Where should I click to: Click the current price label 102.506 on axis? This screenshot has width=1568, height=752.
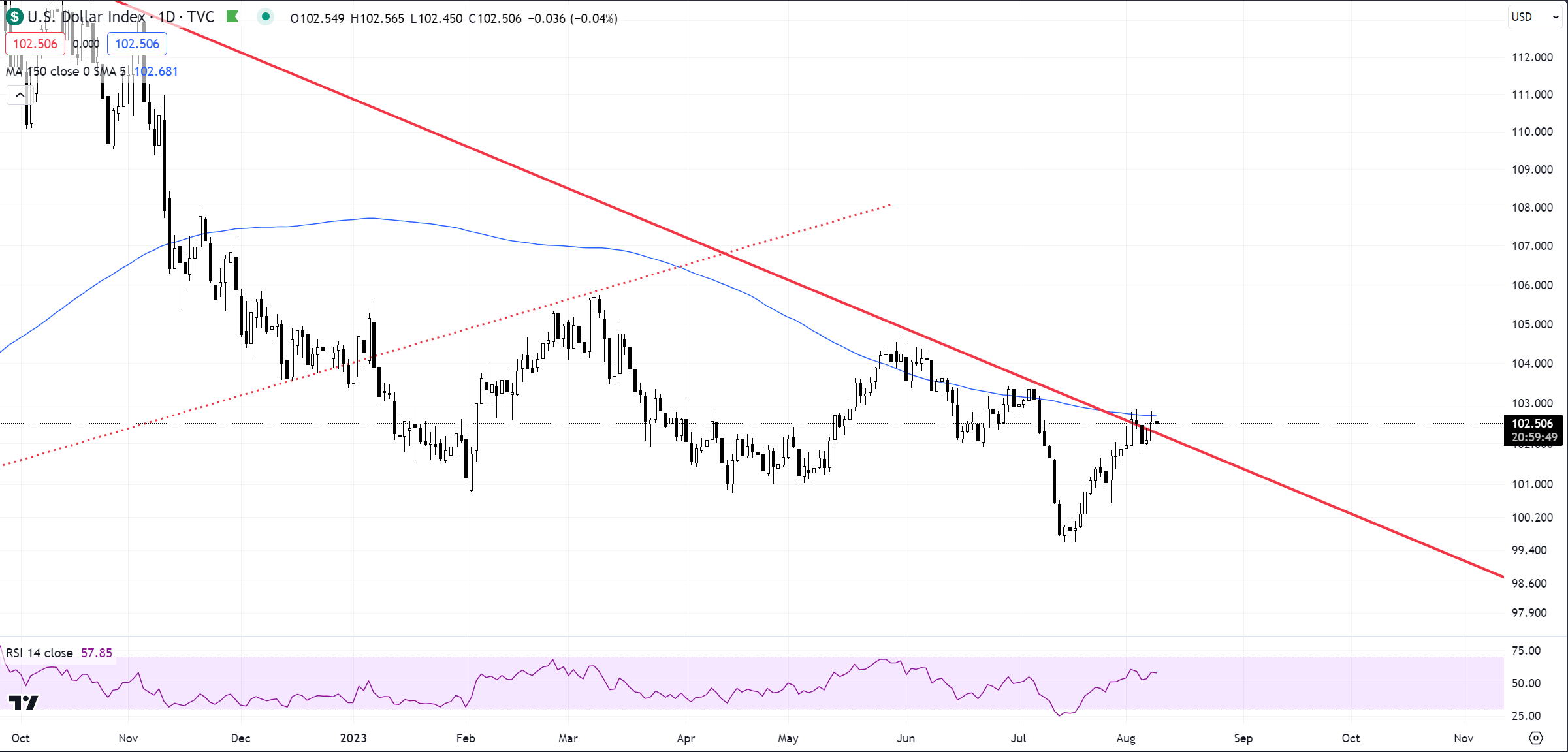tap(1532, 424)
